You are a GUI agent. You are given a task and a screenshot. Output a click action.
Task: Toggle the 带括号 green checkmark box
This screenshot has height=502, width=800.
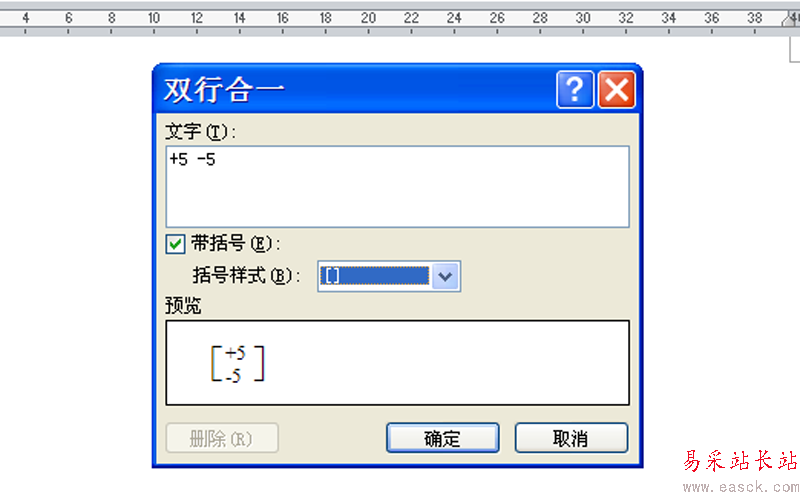pyautogui.click(x=175, y=244)
